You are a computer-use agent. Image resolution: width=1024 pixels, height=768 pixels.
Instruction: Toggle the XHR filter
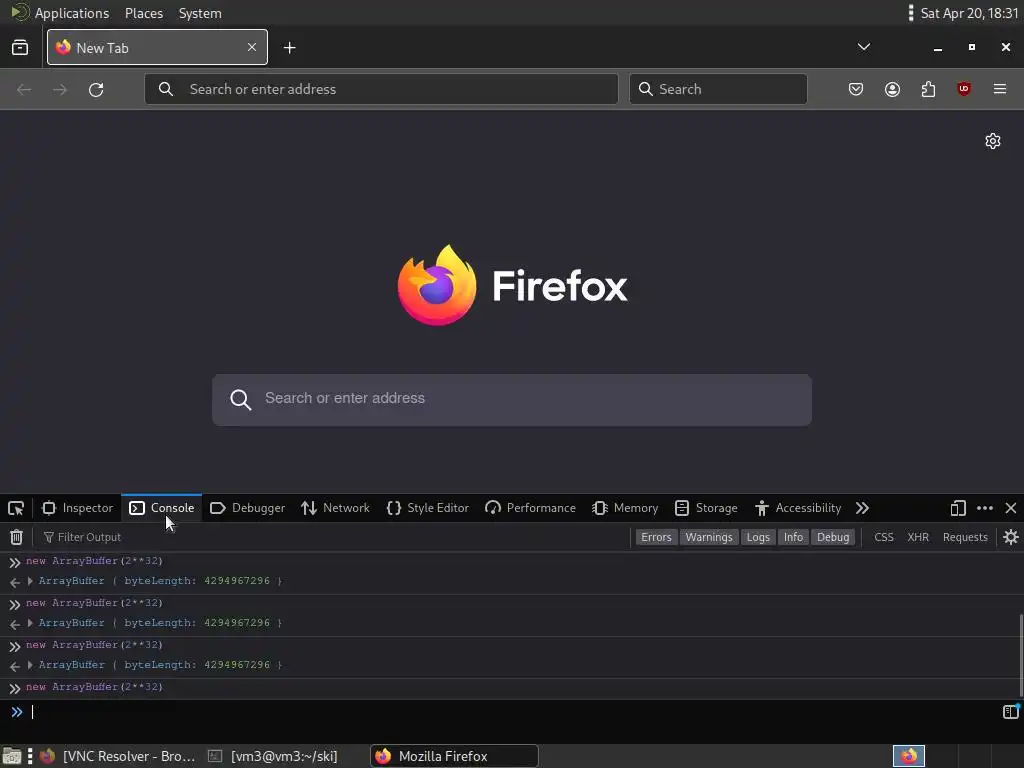(918, 537)
